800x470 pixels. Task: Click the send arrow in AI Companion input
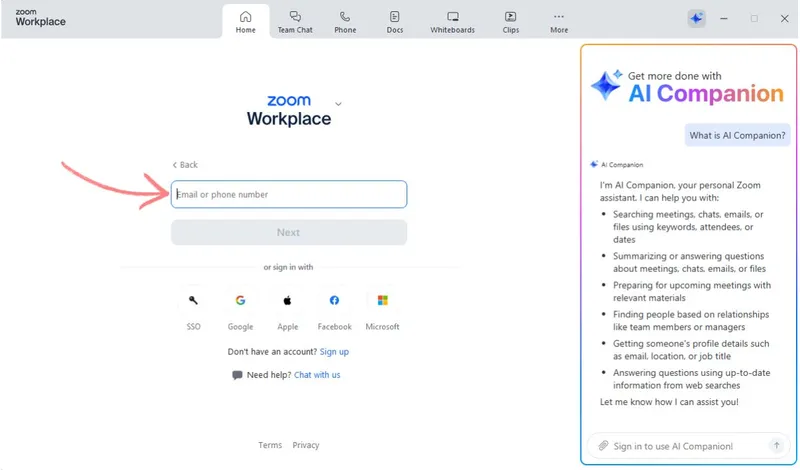point(776,445)
